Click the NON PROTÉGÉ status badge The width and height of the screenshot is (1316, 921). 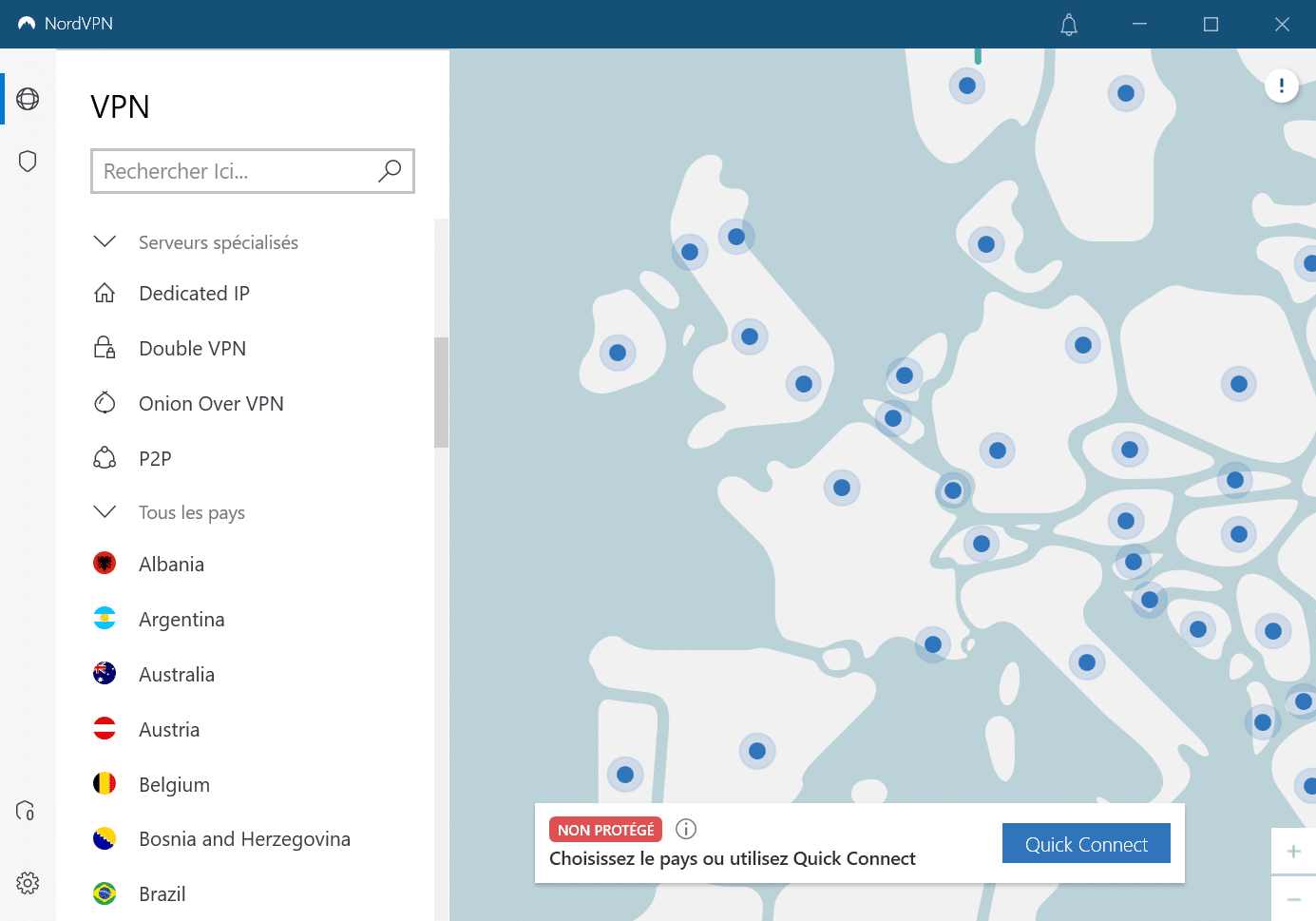click(x=605, y=830)
